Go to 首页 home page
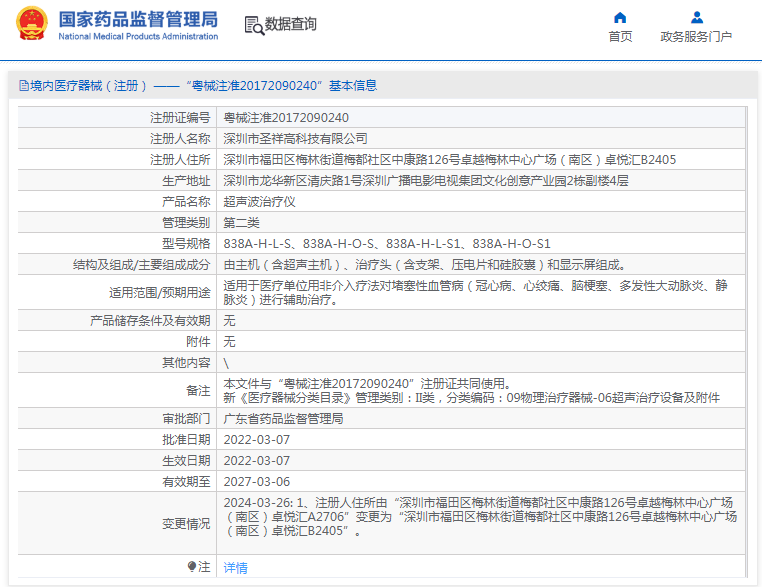762x587 pixels. coord(620,36)
